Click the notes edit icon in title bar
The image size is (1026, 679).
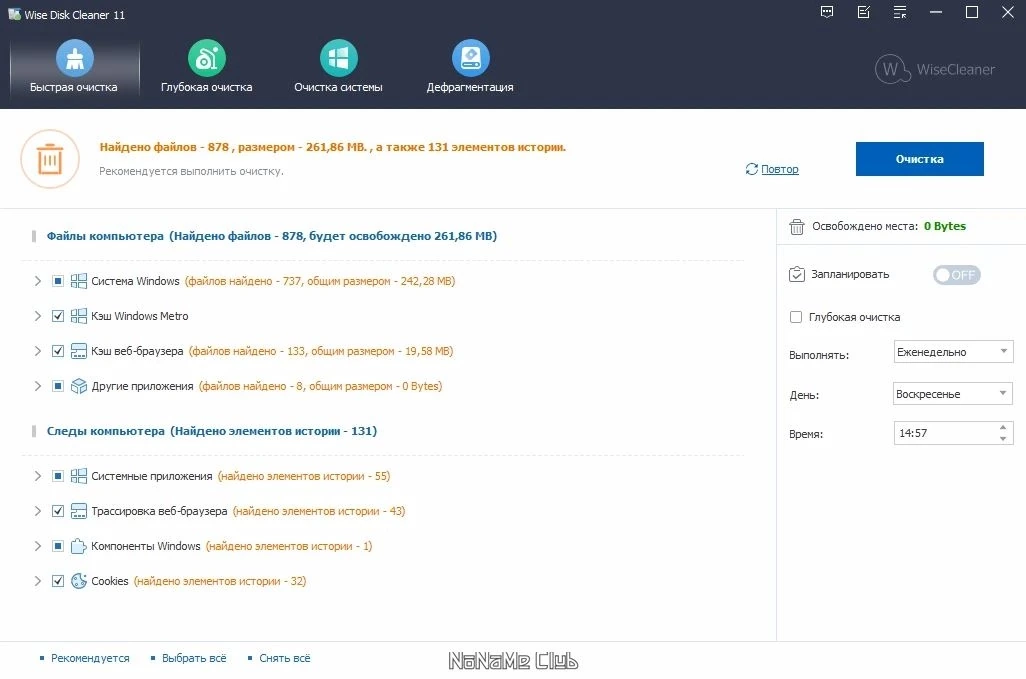coord(864,12)
